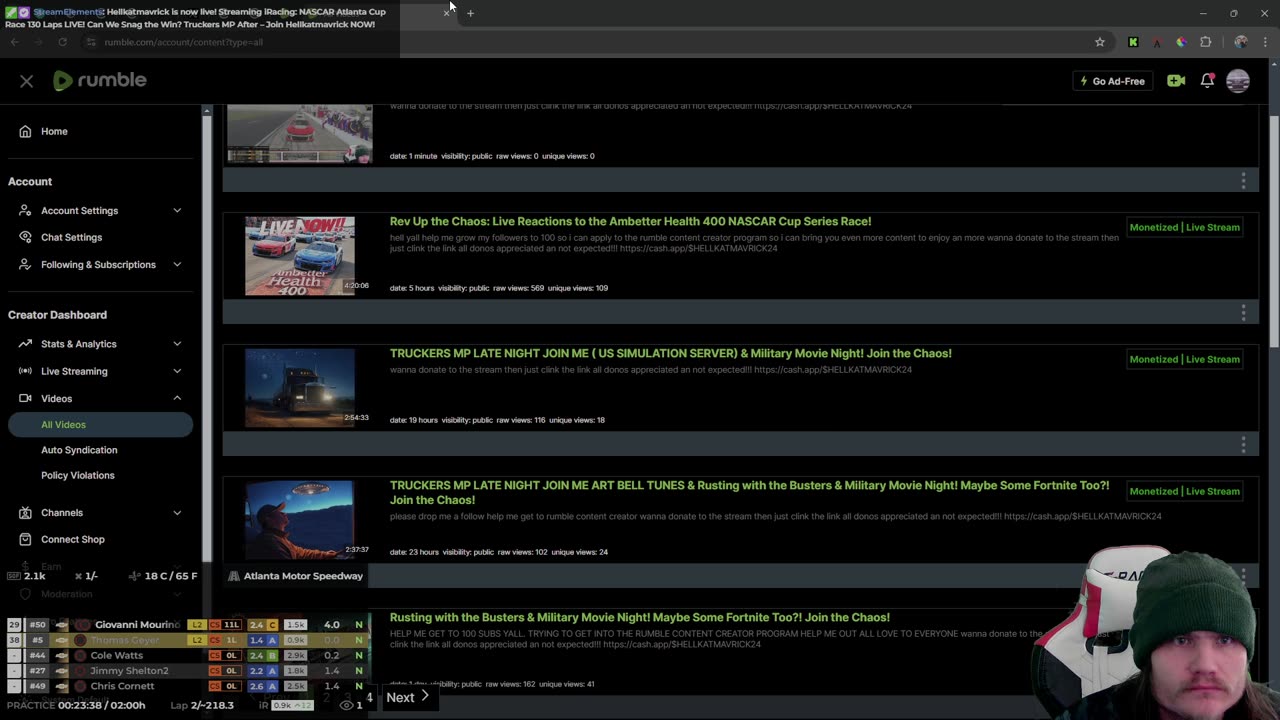Open the Videos section in the sidebar
Screen dimensions: 1280x720
click(56, 398)
